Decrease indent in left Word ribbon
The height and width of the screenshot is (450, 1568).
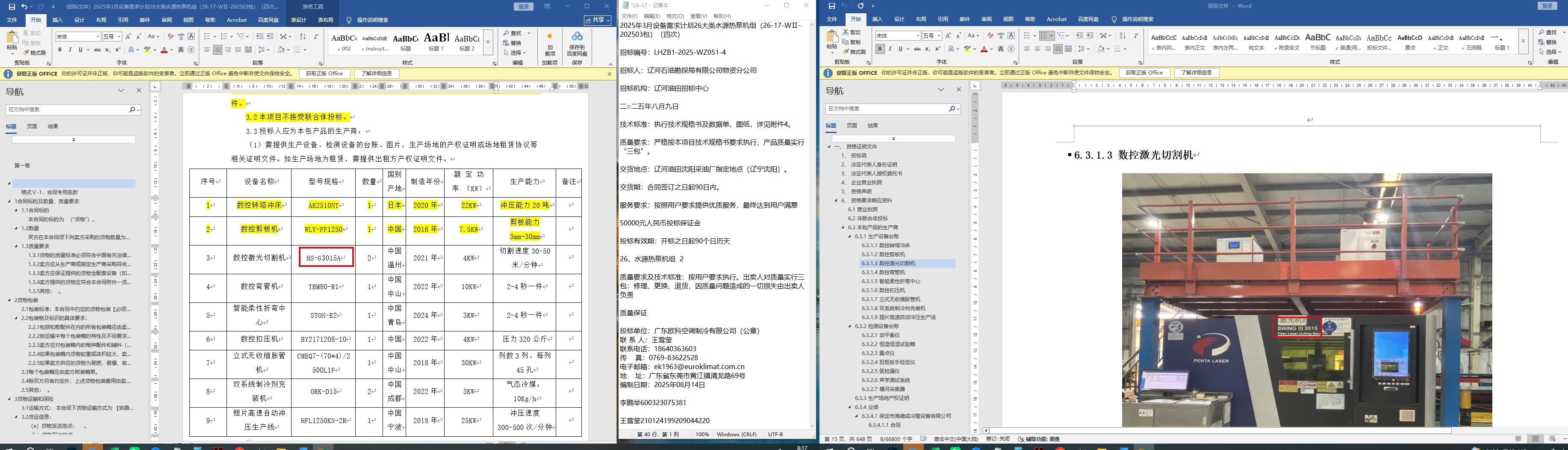pos(260,36)
